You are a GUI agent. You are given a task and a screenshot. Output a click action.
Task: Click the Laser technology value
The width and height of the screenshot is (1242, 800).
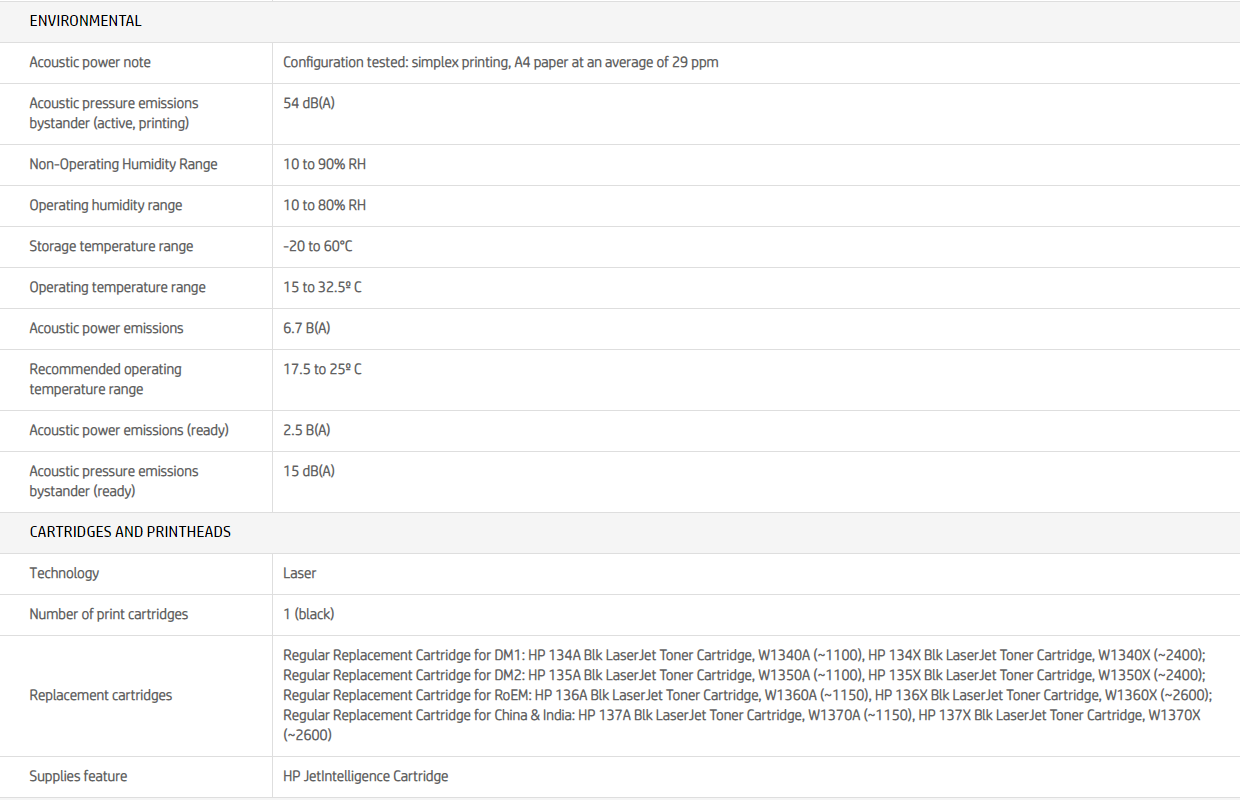tap(299, 573)
